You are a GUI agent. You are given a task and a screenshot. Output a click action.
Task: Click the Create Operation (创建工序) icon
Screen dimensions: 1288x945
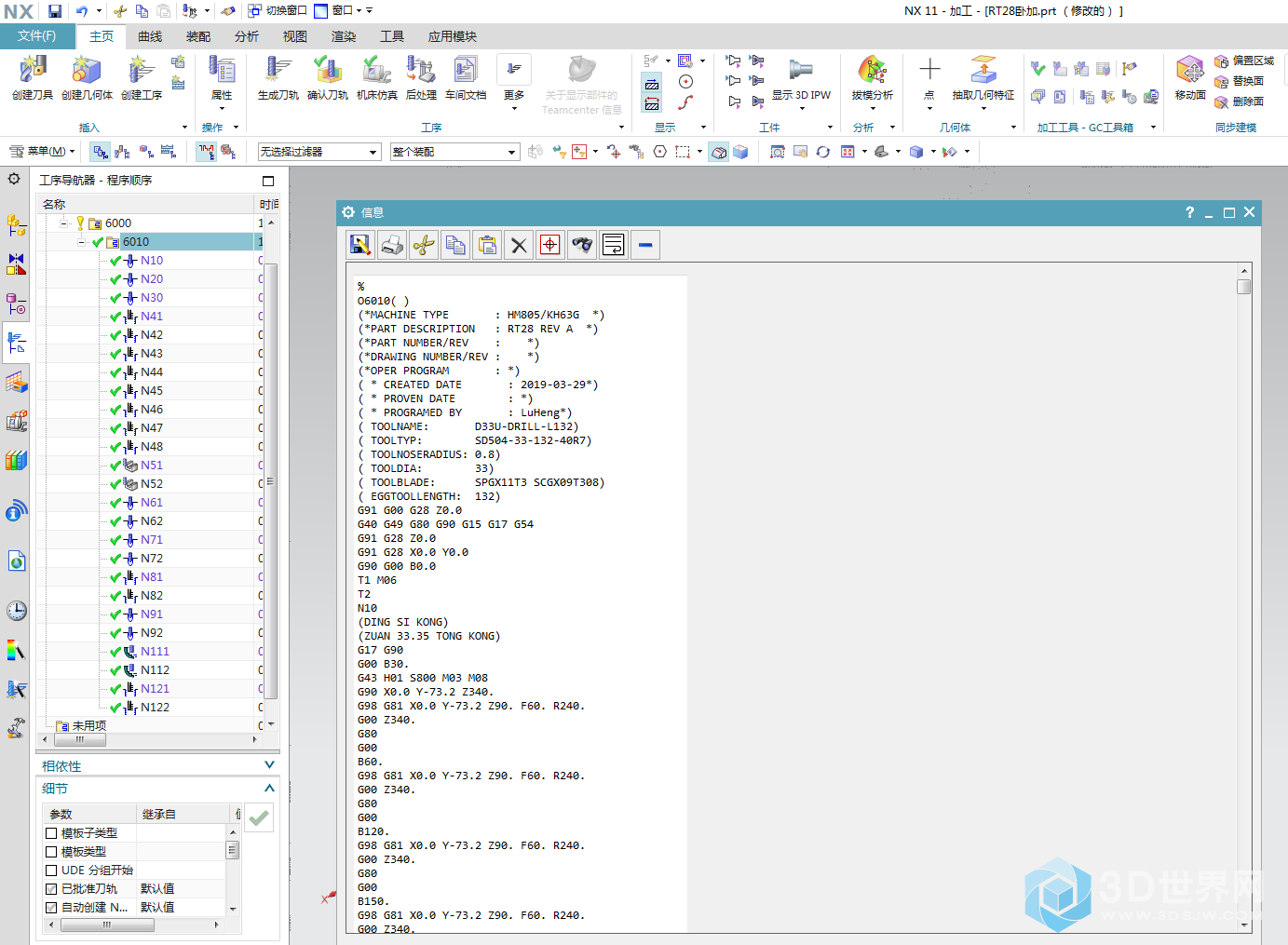pos(141,70)
